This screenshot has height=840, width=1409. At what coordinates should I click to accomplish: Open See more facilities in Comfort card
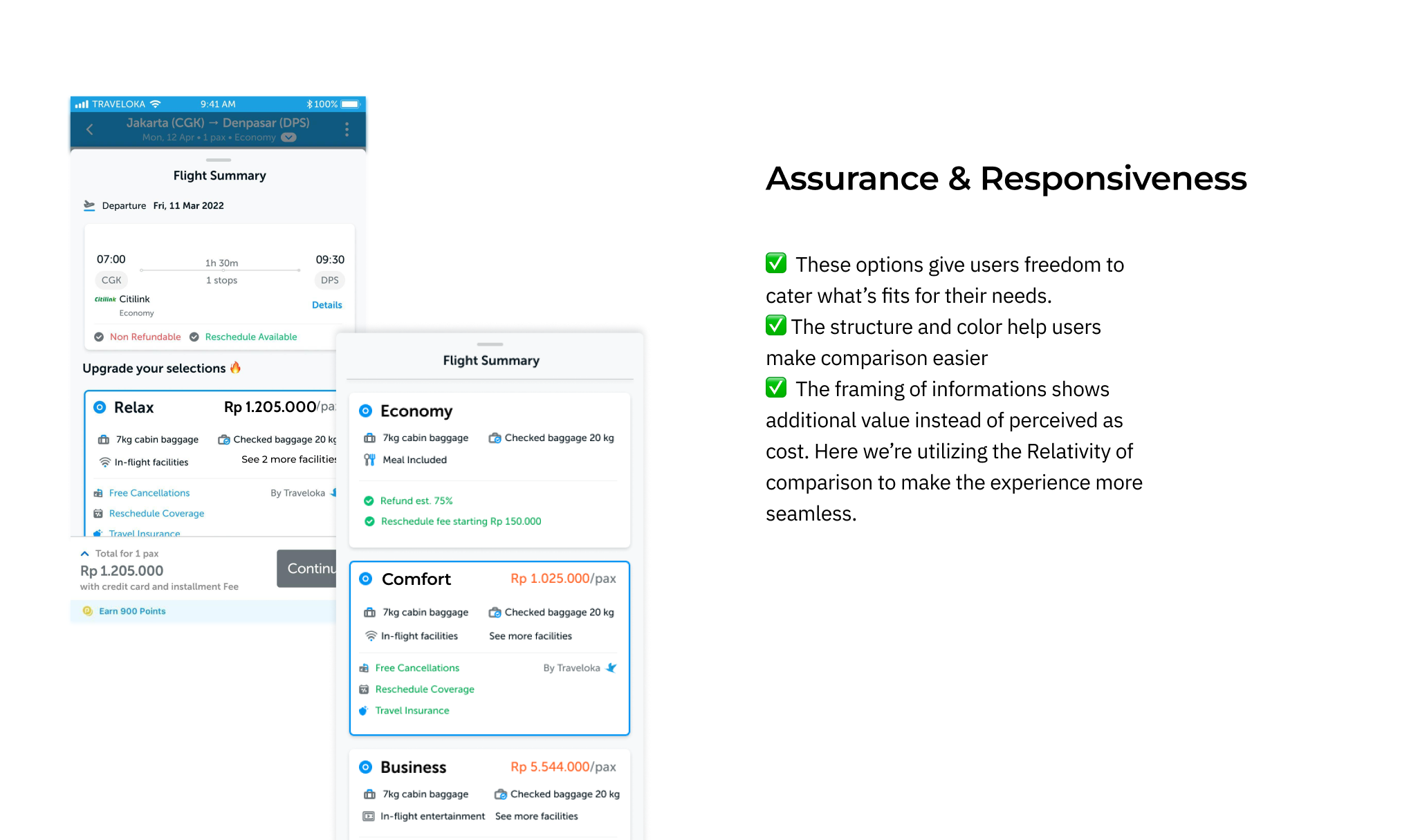pos(531,636)
